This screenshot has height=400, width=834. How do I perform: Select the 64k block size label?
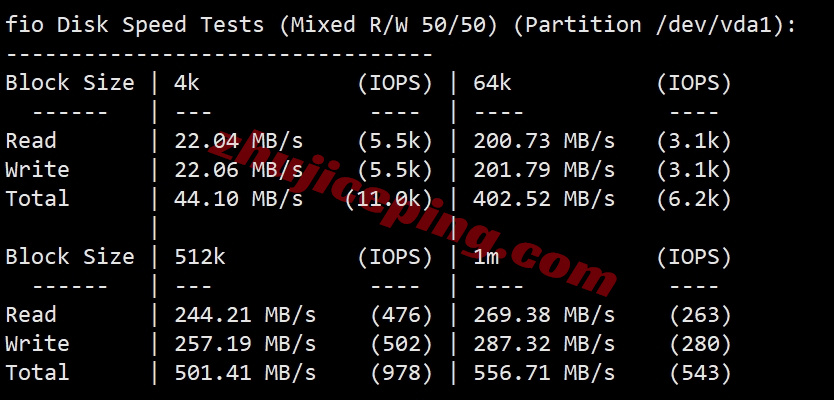pyautogui.click(x=493, y=83)
